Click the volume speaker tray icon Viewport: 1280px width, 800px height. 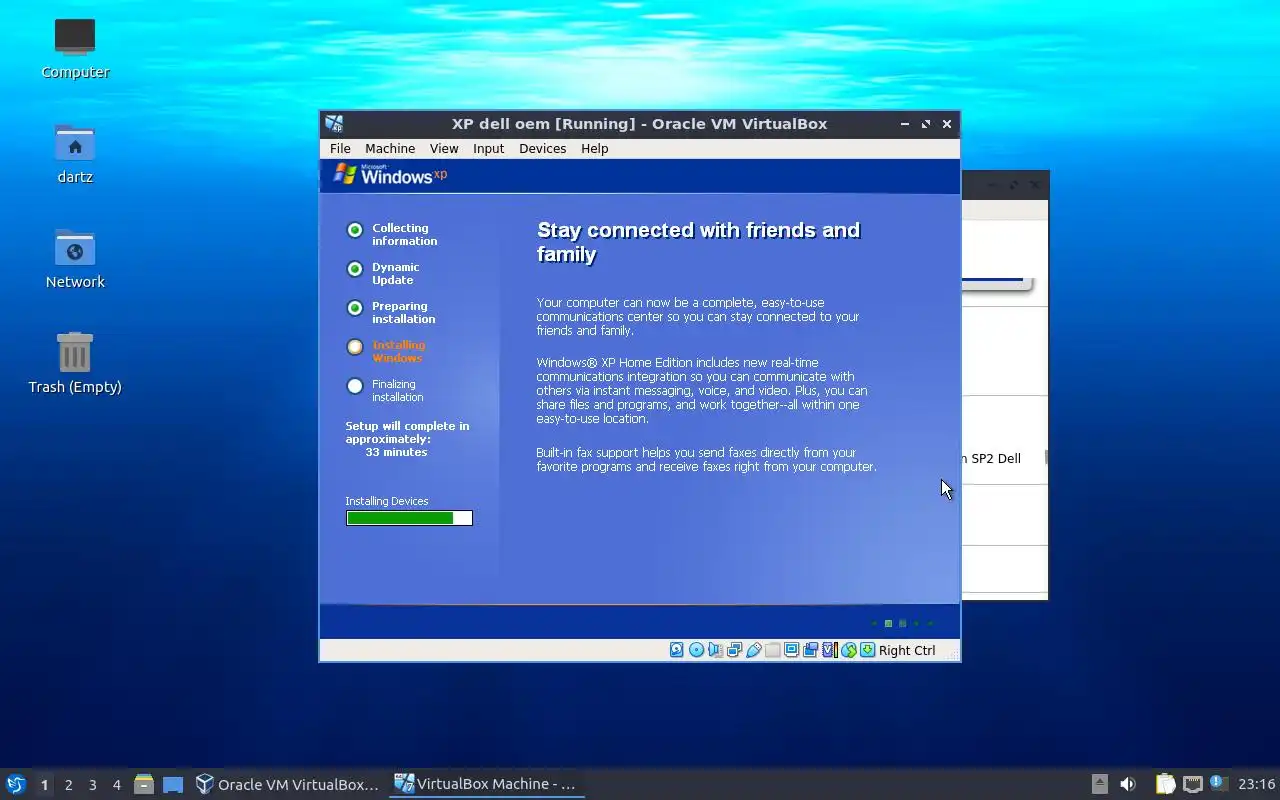1128,784
